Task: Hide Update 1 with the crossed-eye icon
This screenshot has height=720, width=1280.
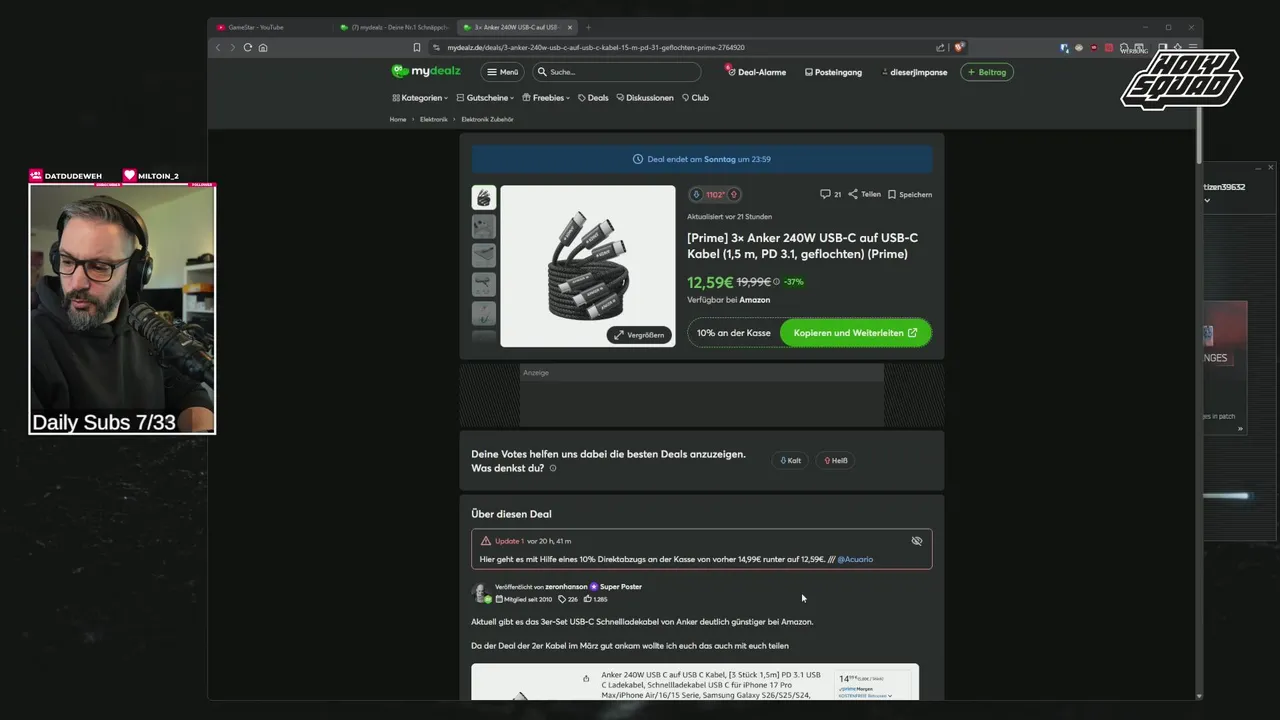Action: tap(917, 541)
